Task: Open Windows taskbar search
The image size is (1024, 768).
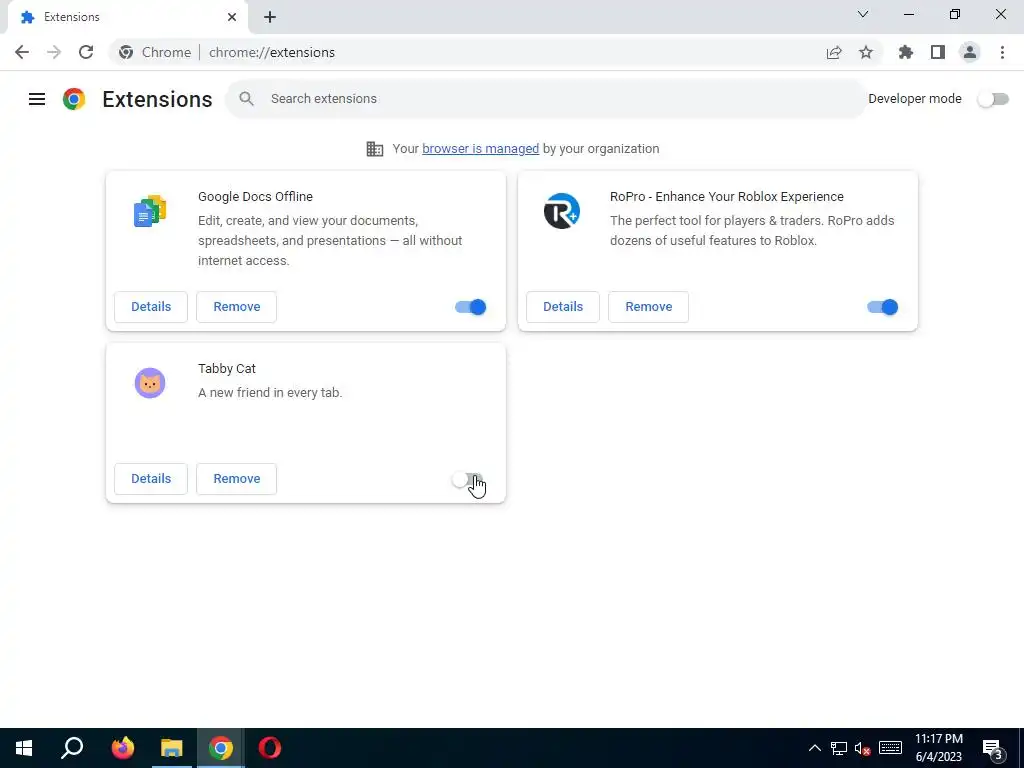Action: tap(72, 748)
